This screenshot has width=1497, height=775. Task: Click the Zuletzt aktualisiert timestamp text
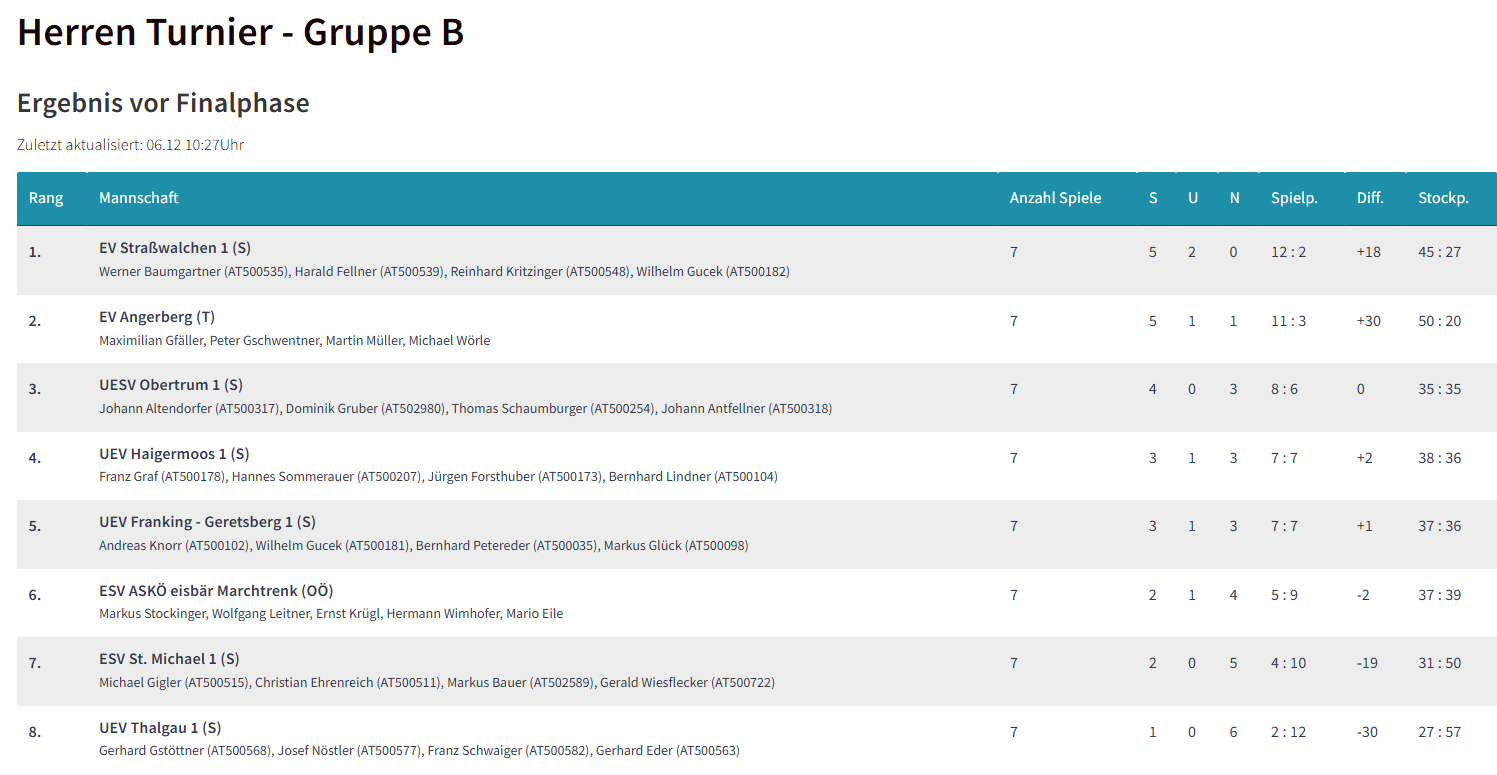point(130,145)
